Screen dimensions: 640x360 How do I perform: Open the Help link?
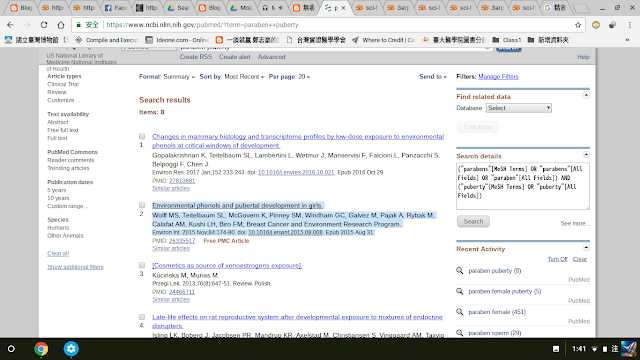pos(583,57)
